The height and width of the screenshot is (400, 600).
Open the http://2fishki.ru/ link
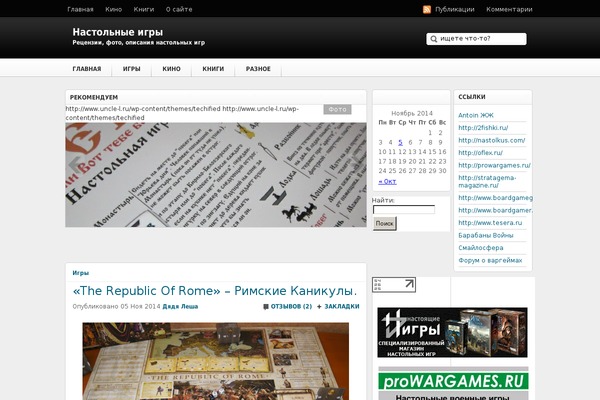[483, 128]
